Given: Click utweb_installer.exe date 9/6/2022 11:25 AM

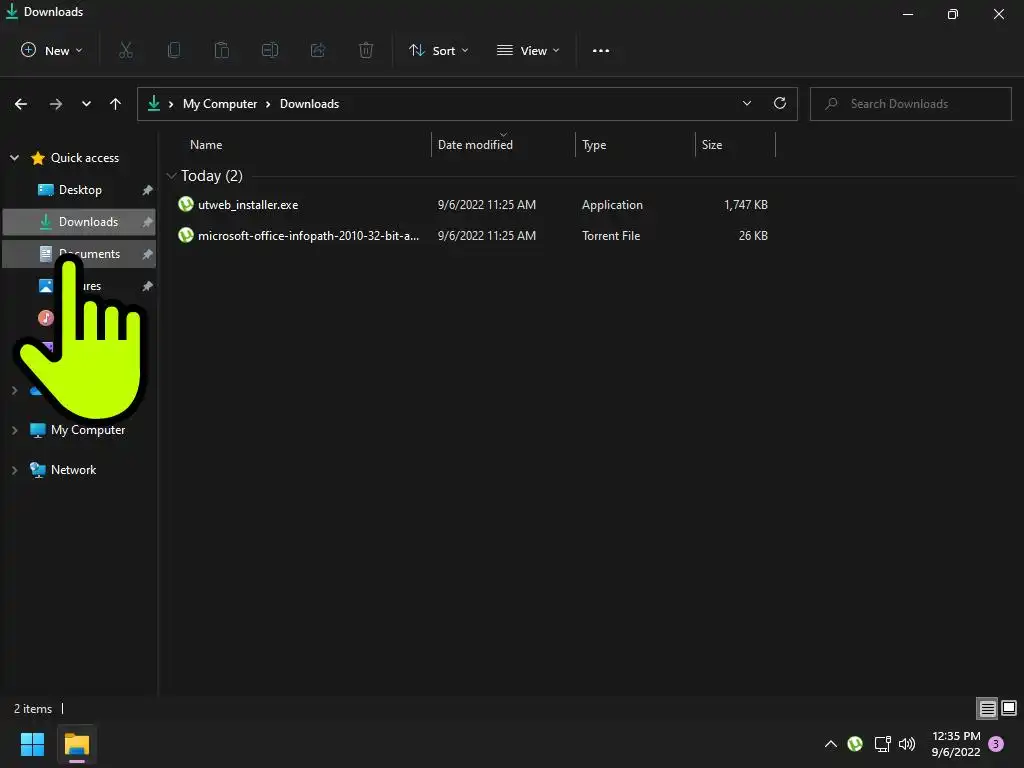Looking at the screenshot, I should pos(487,204).
